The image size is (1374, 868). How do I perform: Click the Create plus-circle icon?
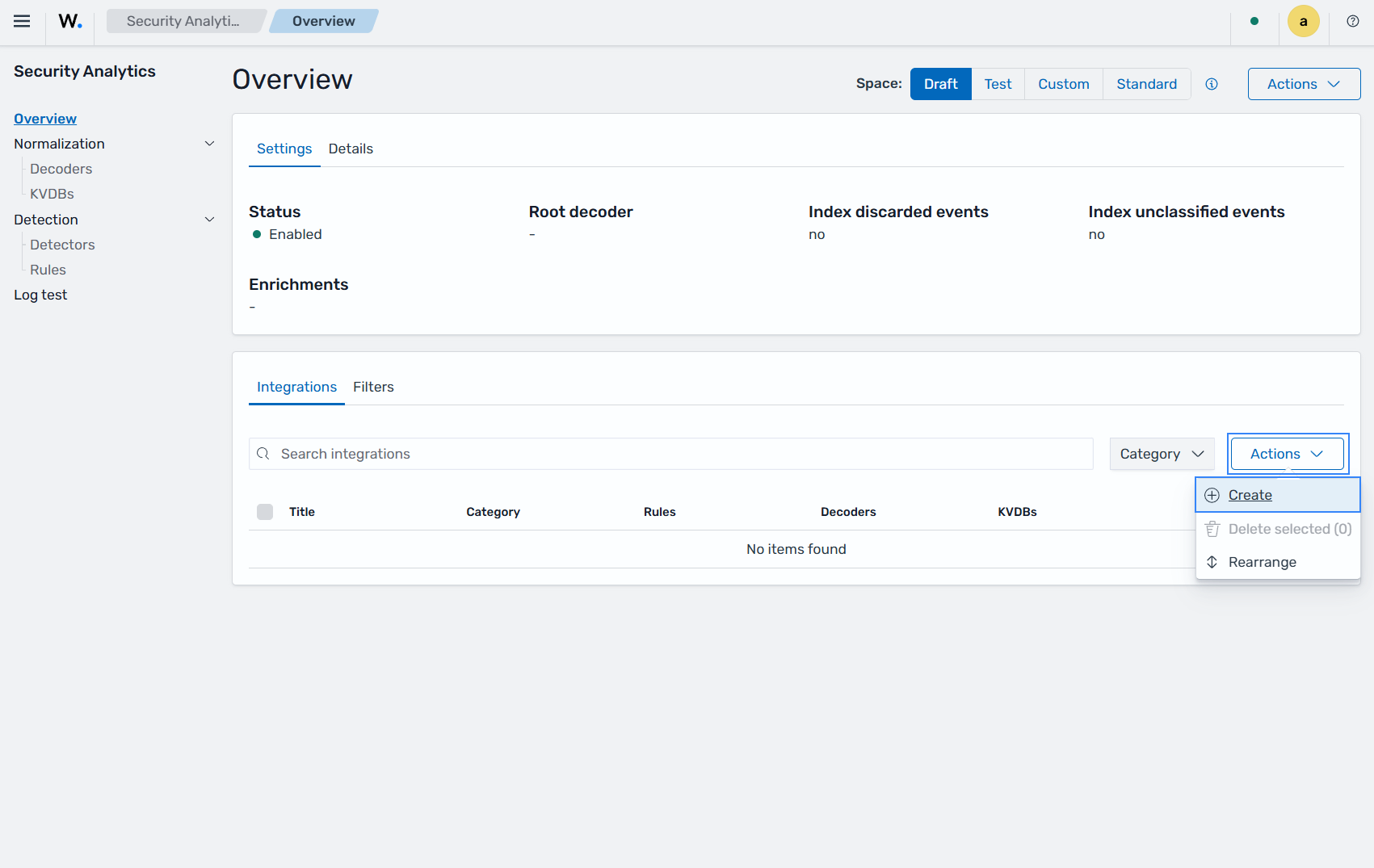pos(1212,495)
